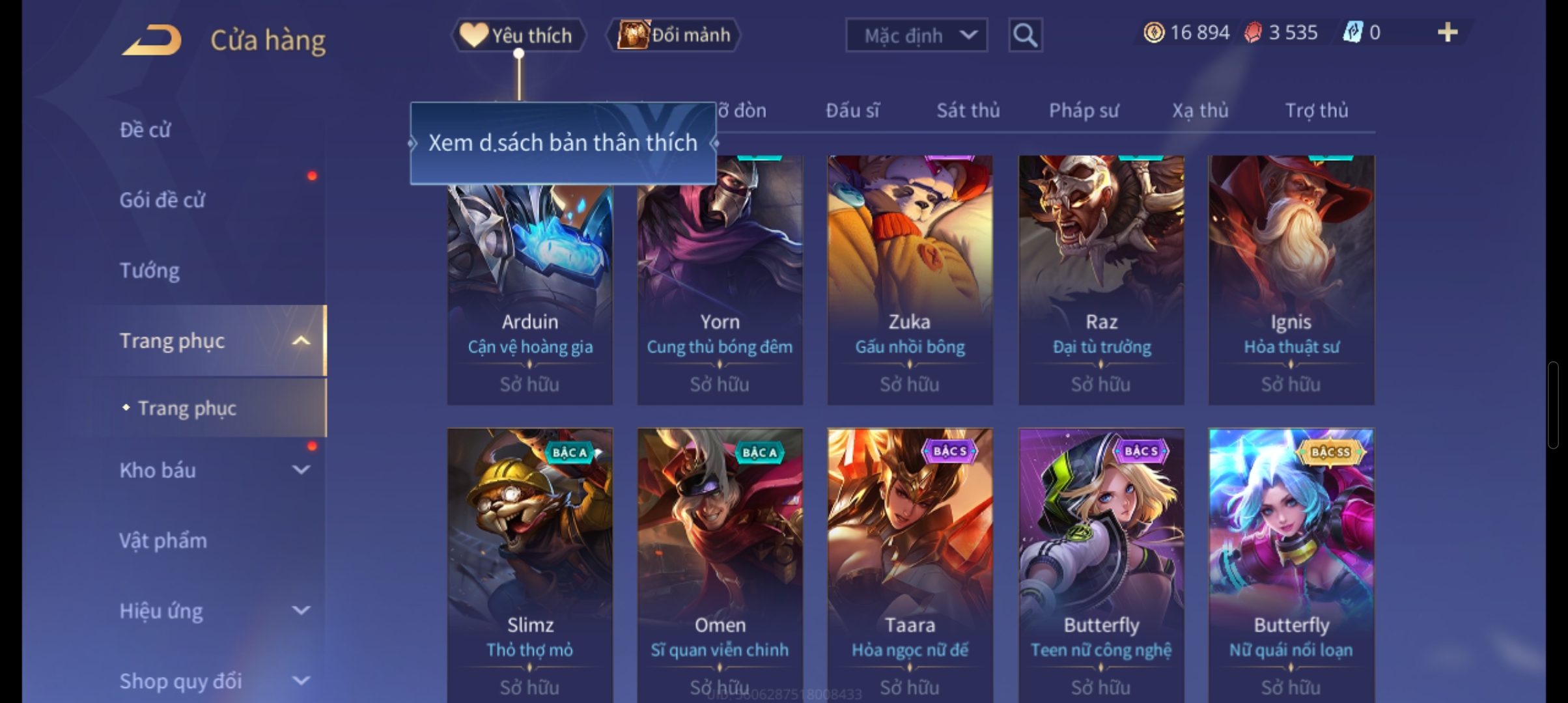Open the Tướng sidebar menu
Viewport: 1568px width, 703px height.
(x=149, y=270)
